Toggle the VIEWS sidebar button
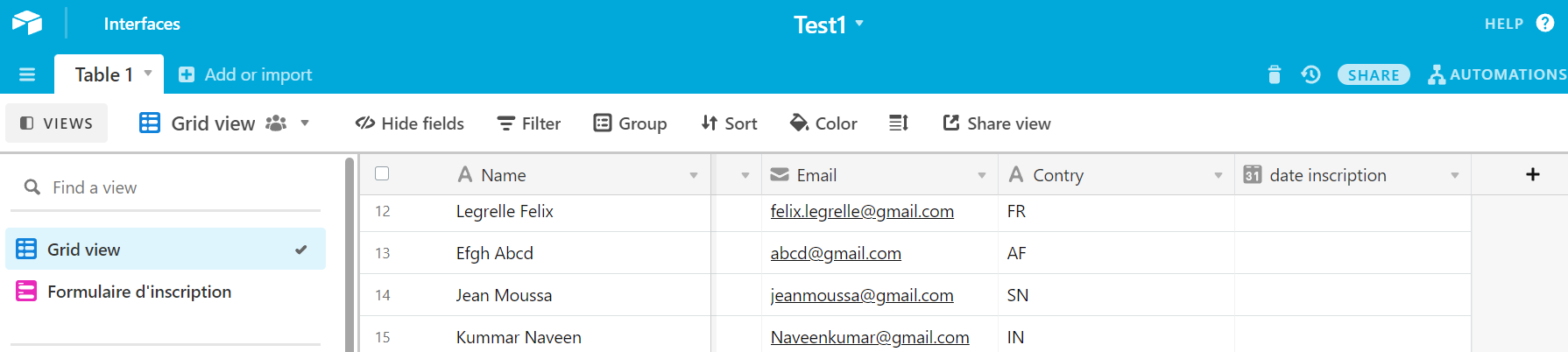The width and height of the screenshot is (1568, 352). [57, 123]
